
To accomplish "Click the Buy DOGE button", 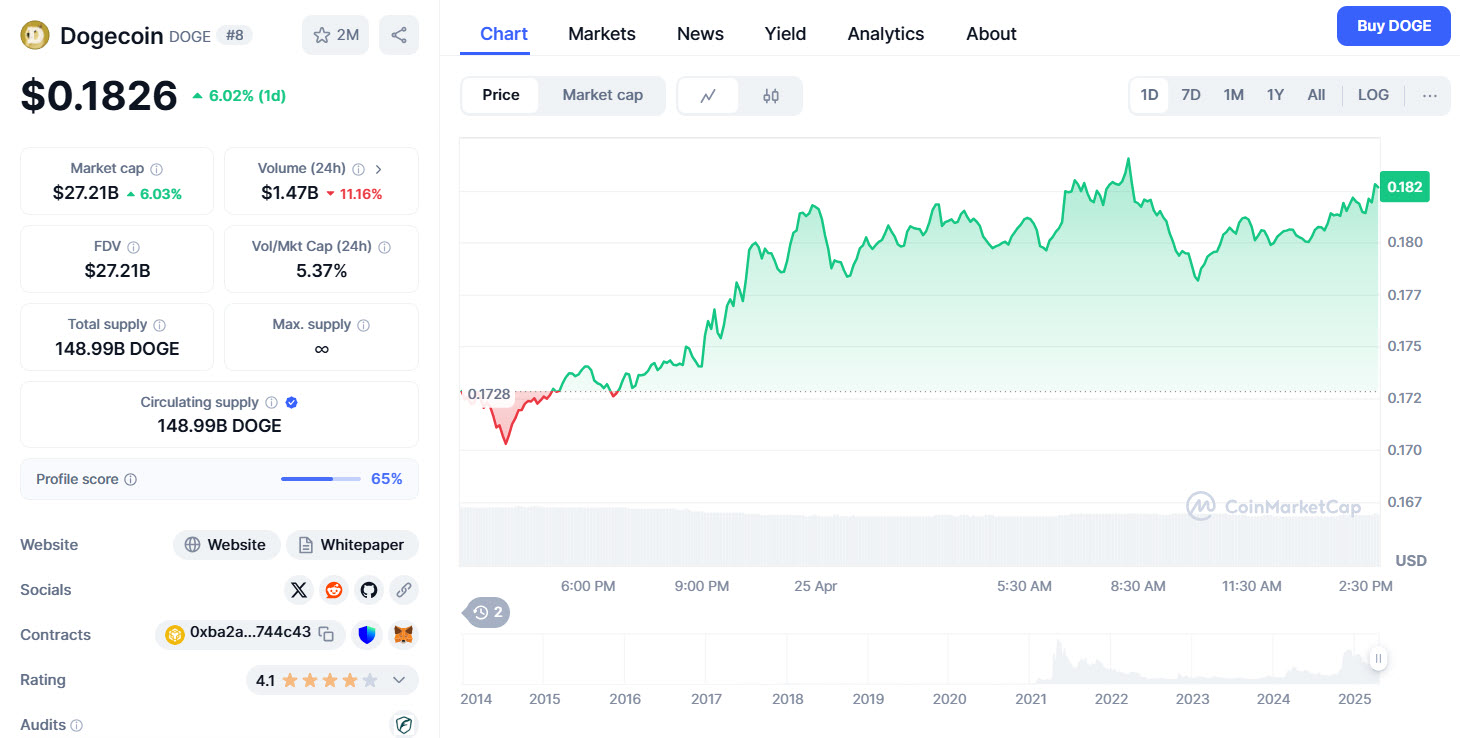I will 1392,26.
